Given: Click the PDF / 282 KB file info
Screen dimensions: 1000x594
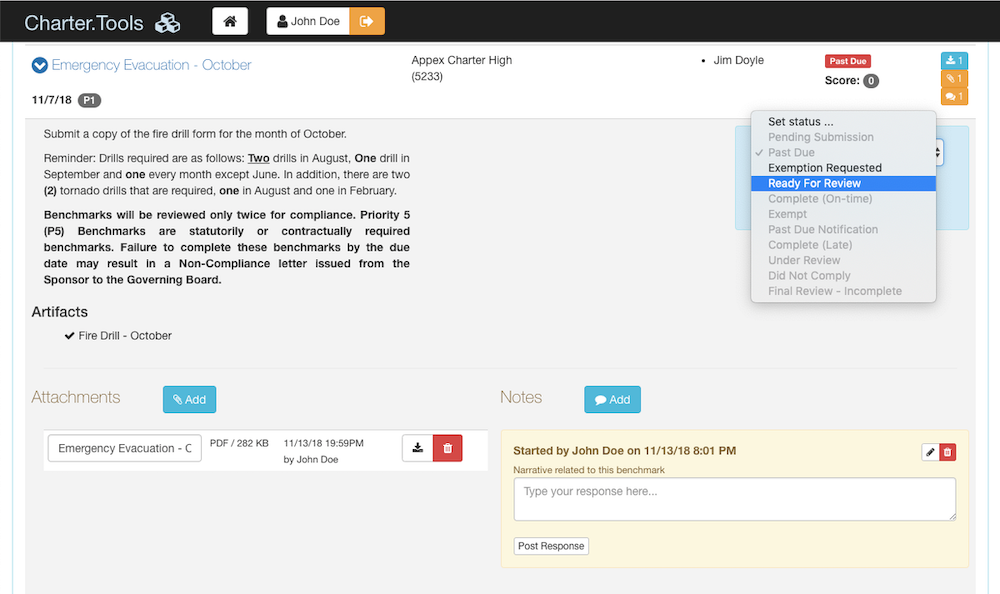Looking at the screenshot, I should 239,443.
